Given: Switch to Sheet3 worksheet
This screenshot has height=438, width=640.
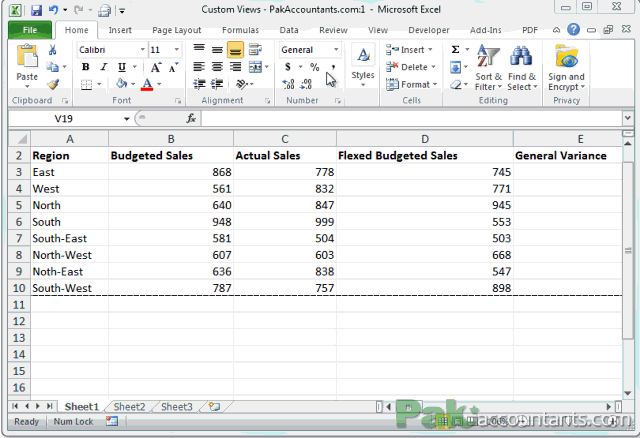Looking at the screenshot, I should (176, 407).
